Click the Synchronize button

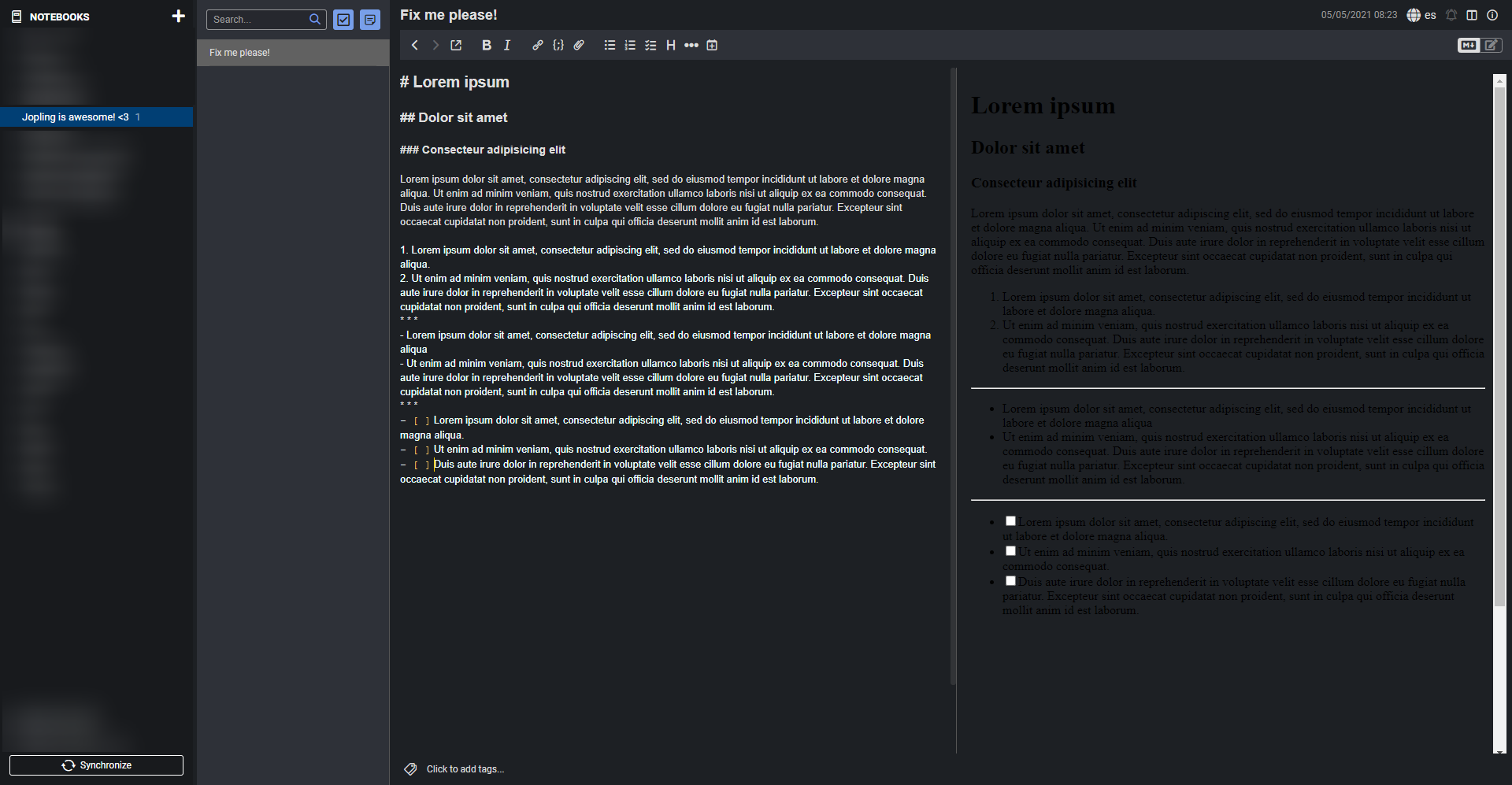click(96, 765)
